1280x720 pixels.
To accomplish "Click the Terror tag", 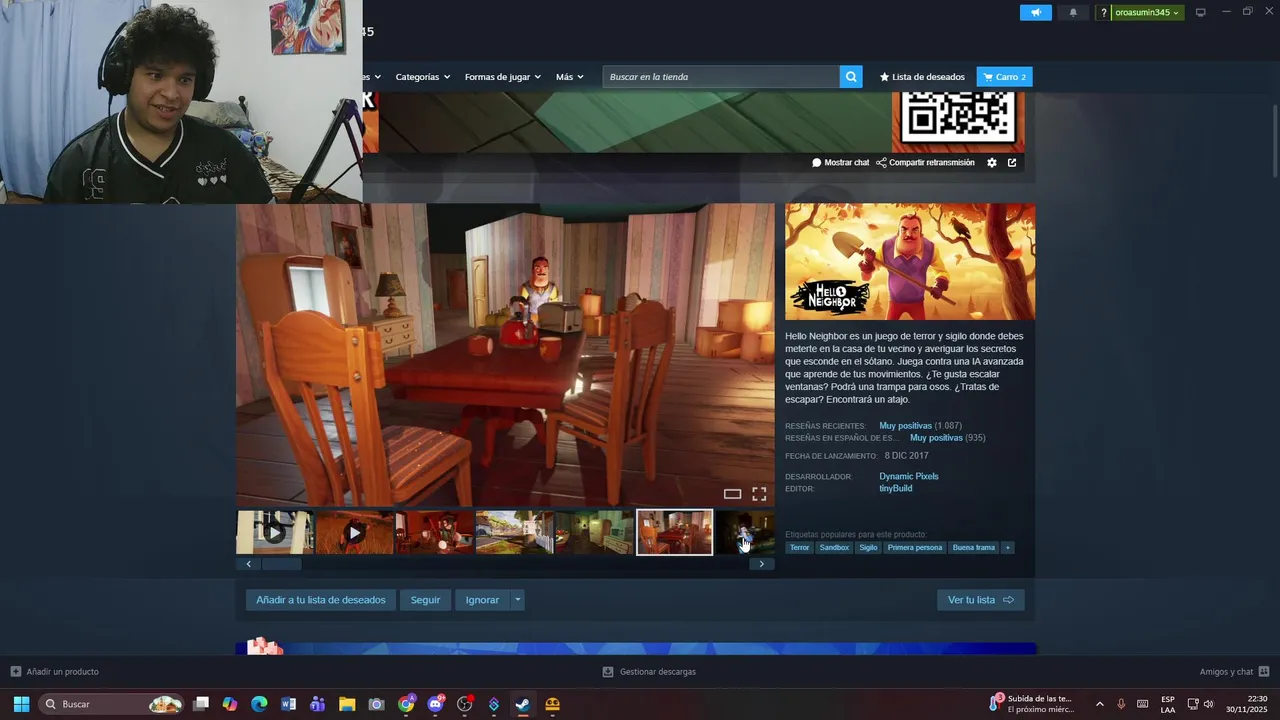I will [x=799, y=548].
